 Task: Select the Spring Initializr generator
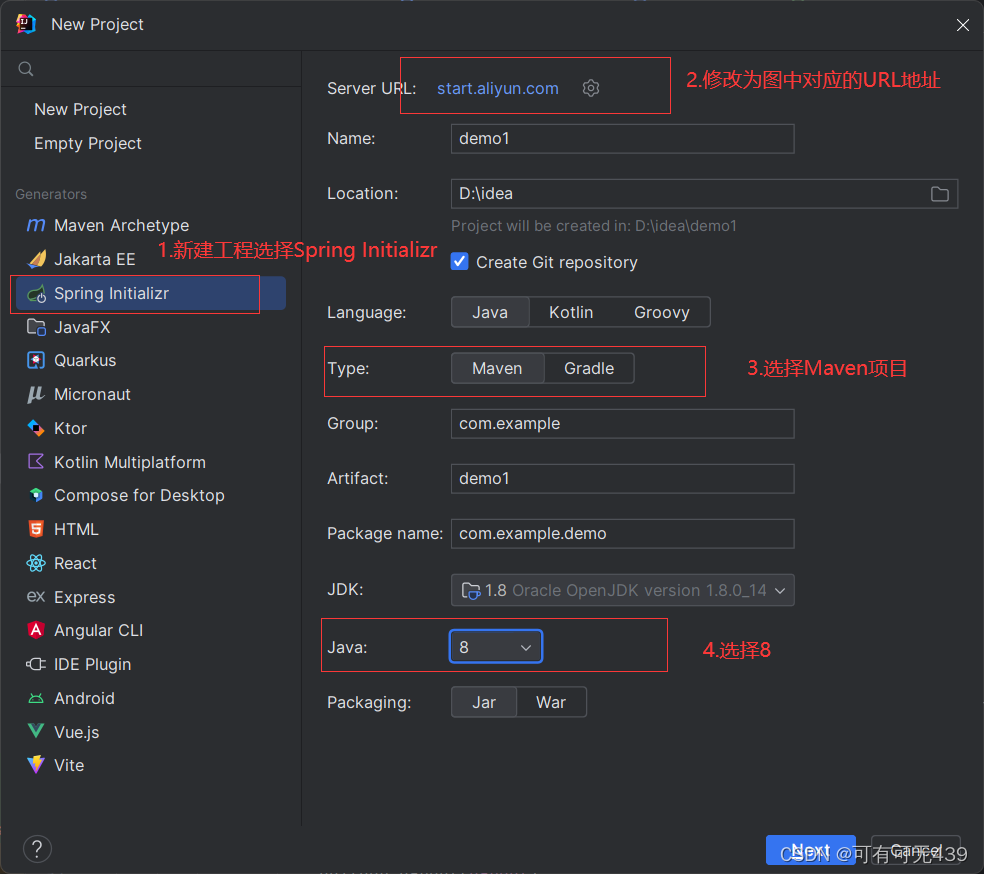pos(151,293)
